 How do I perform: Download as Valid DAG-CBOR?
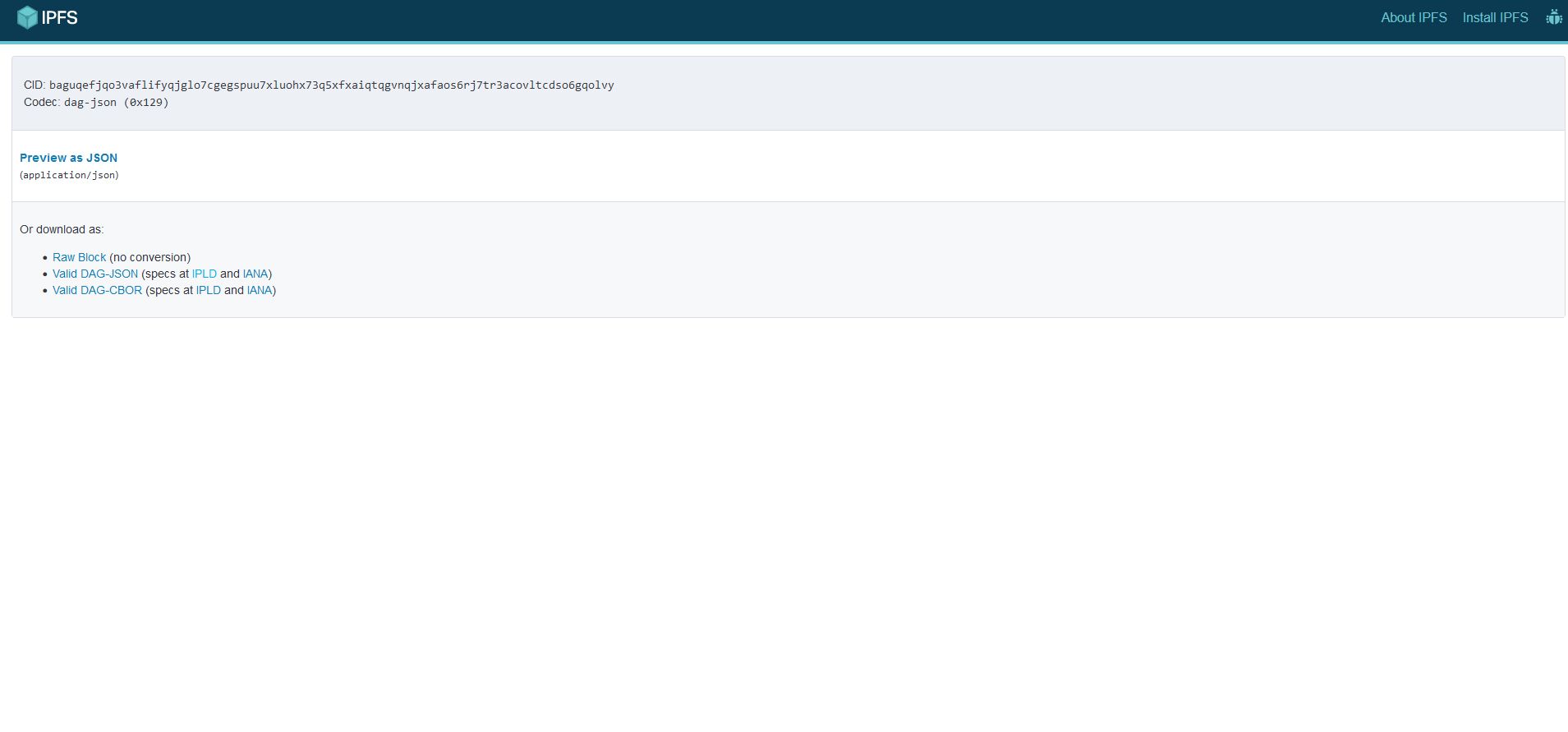(x=97, y=290)
